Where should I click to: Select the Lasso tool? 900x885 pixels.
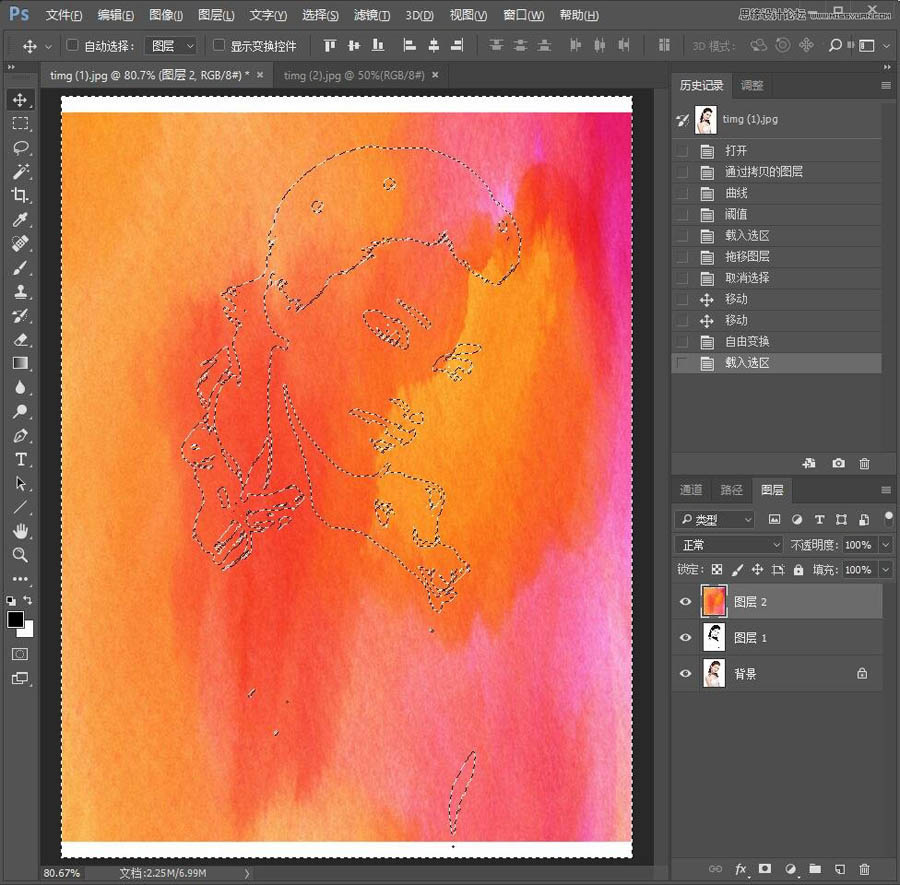click(20, 148)
